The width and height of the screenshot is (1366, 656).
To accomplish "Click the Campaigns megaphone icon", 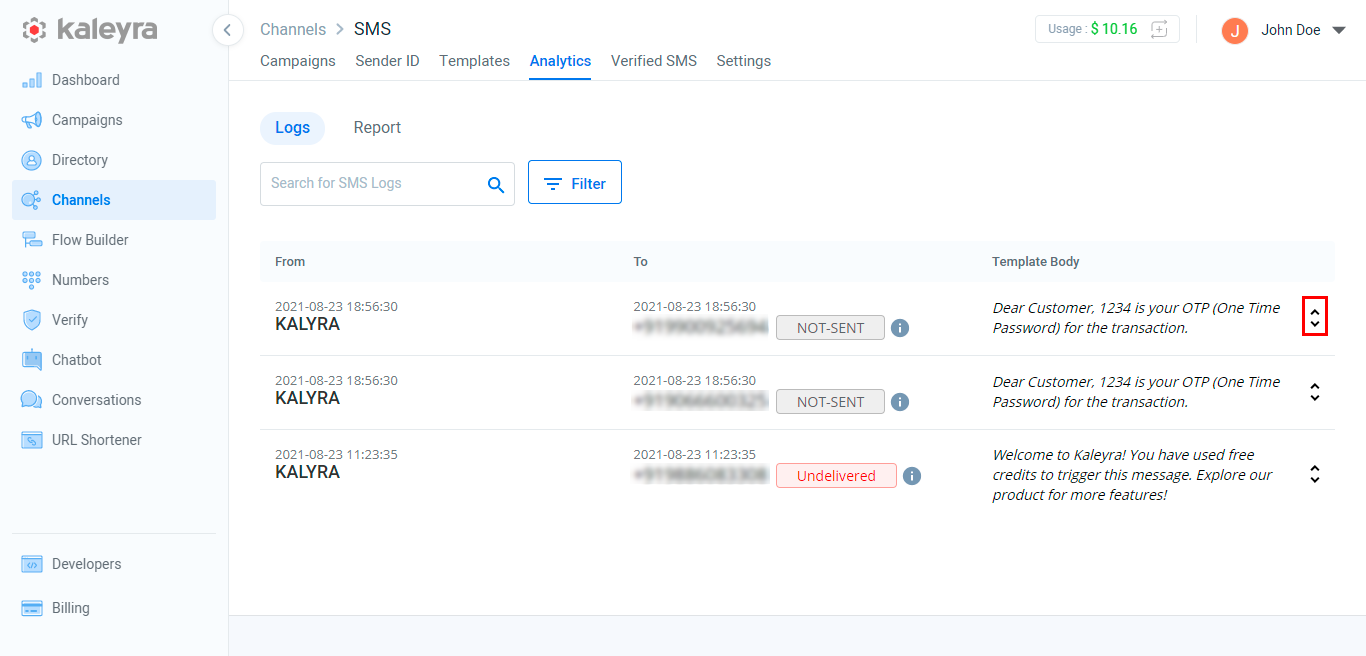I will click(x=32, y=120).
